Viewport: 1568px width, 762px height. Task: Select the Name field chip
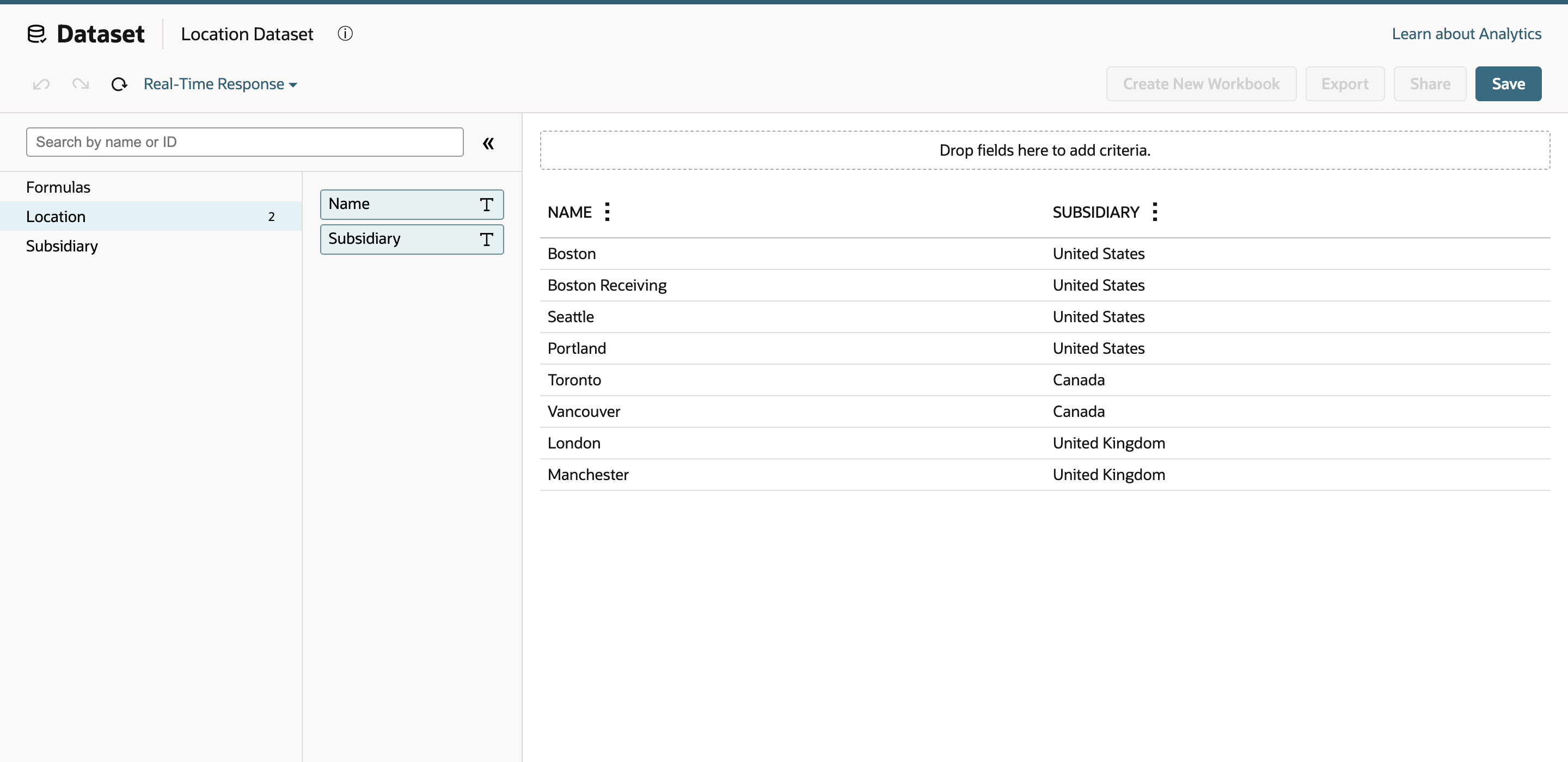pos(412,204)
